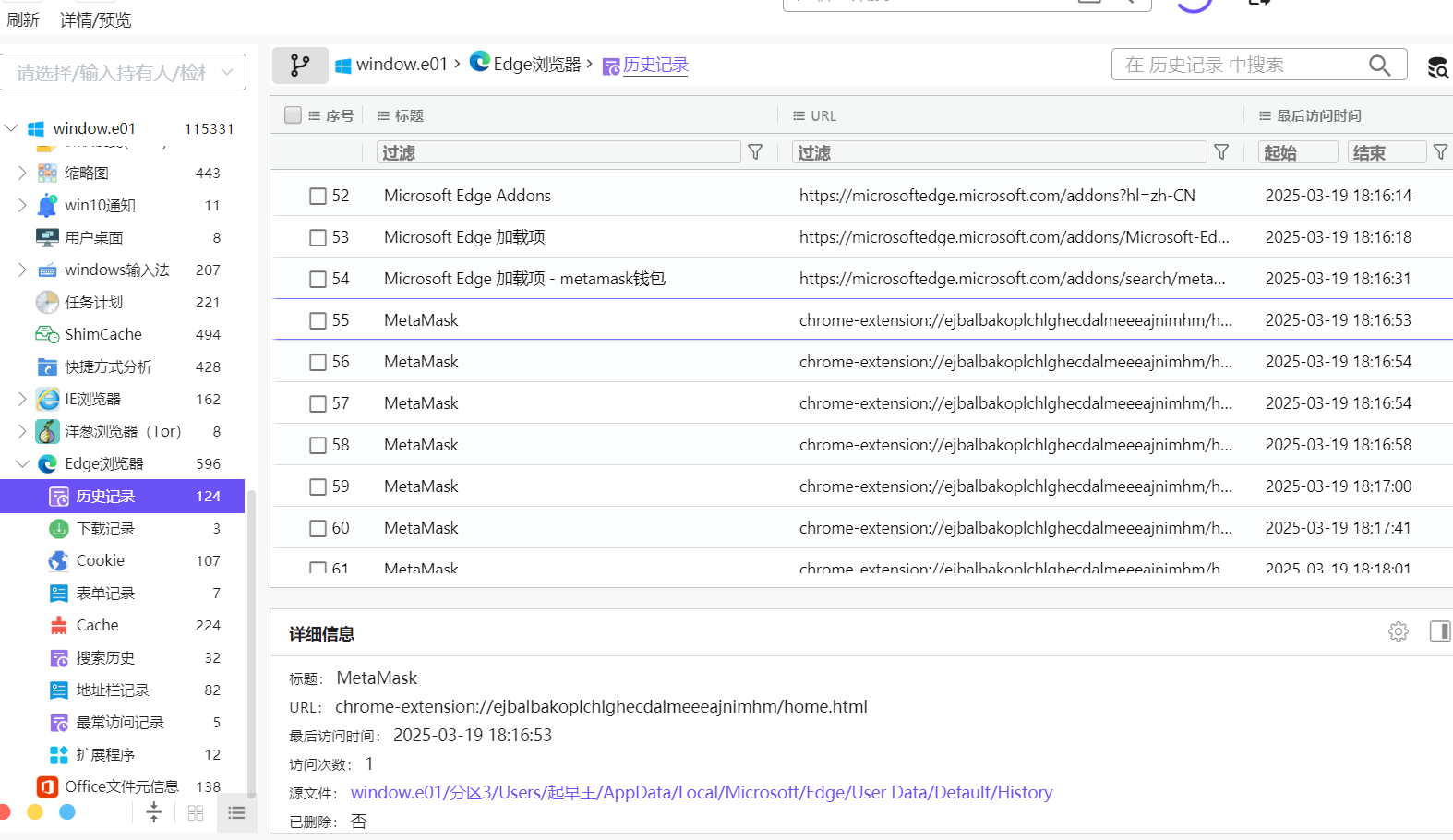This screenshot has height=840, width=1453.
Task: Click the branch view icon button
Action: click(x=300, y=66)
